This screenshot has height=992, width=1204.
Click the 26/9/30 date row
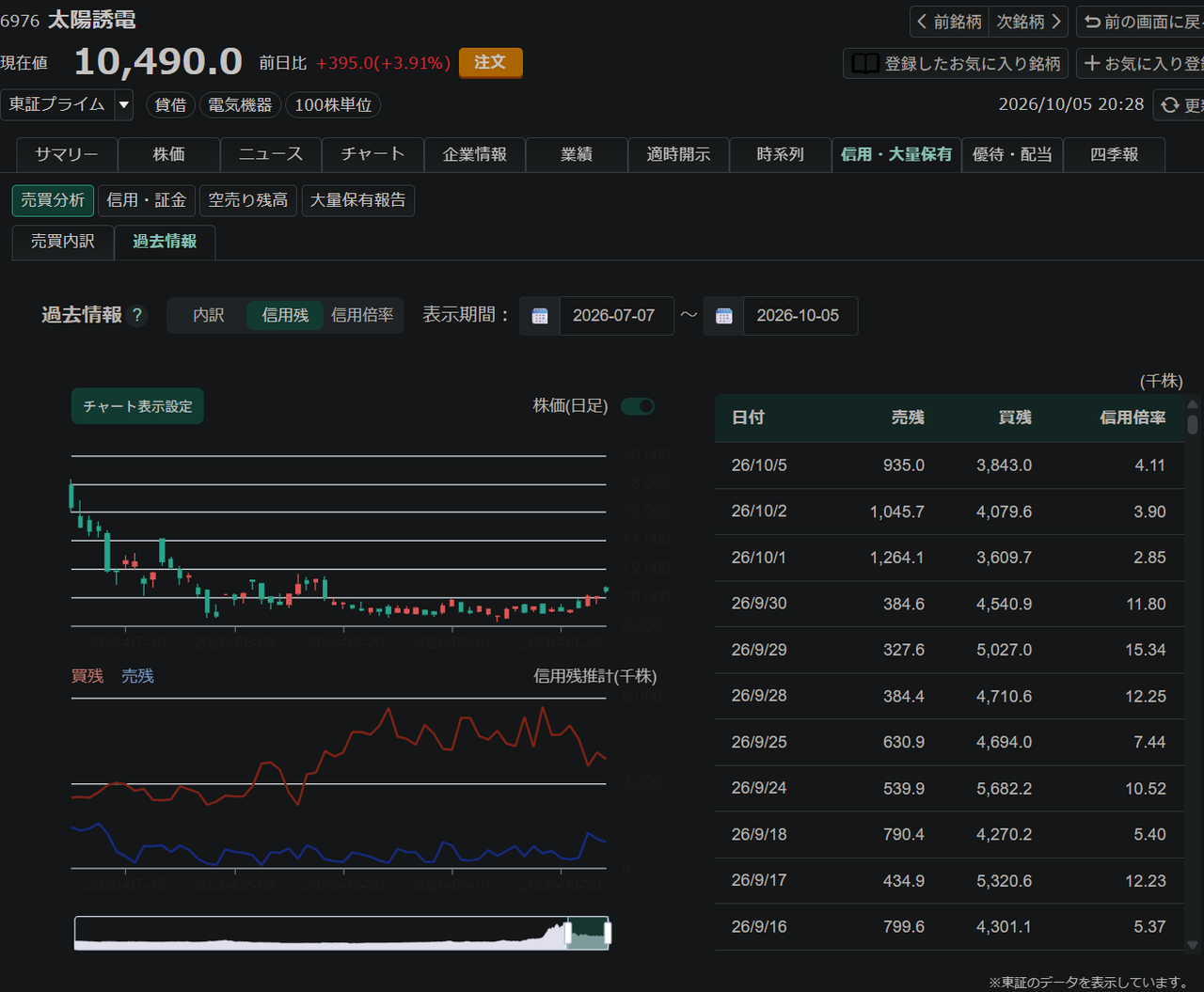pyautogui.click(x=948, y=604)
